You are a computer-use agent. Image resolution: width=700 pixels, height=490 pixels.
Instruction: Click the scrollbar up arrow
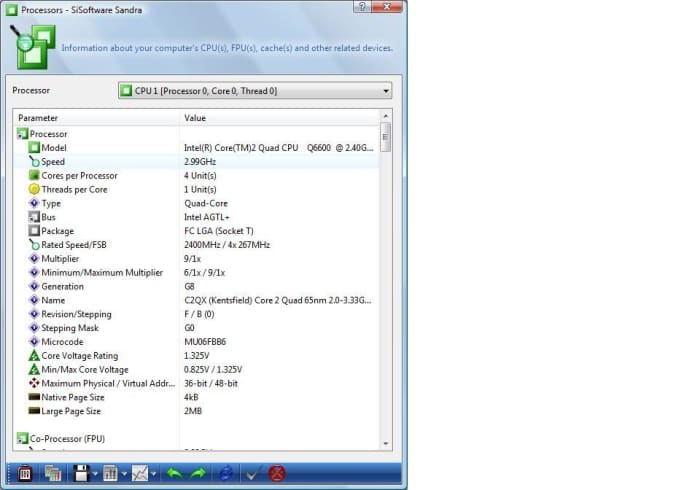[x=386, y=116]
